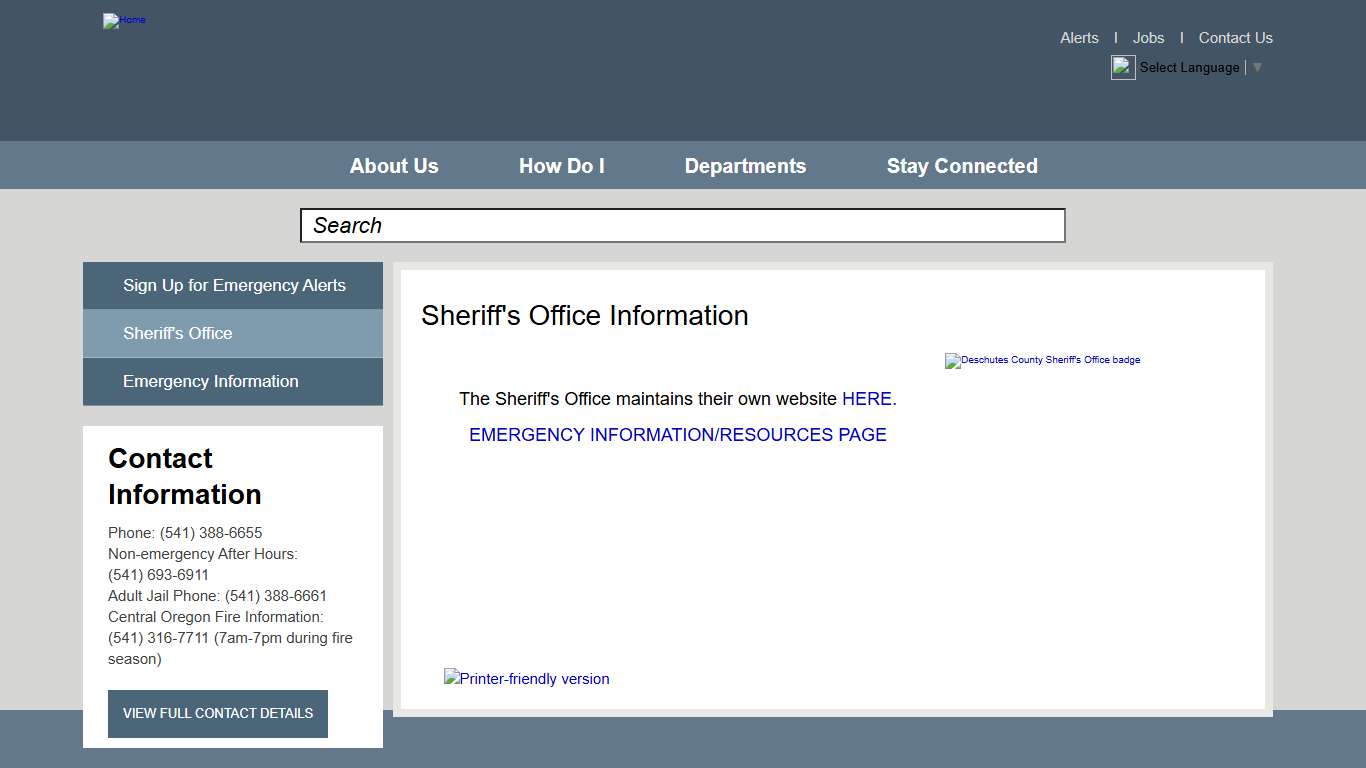Screen dimensions: 1366x768
Task: Click the Stay Connected navigation item
Action: [x=961, y=165]
